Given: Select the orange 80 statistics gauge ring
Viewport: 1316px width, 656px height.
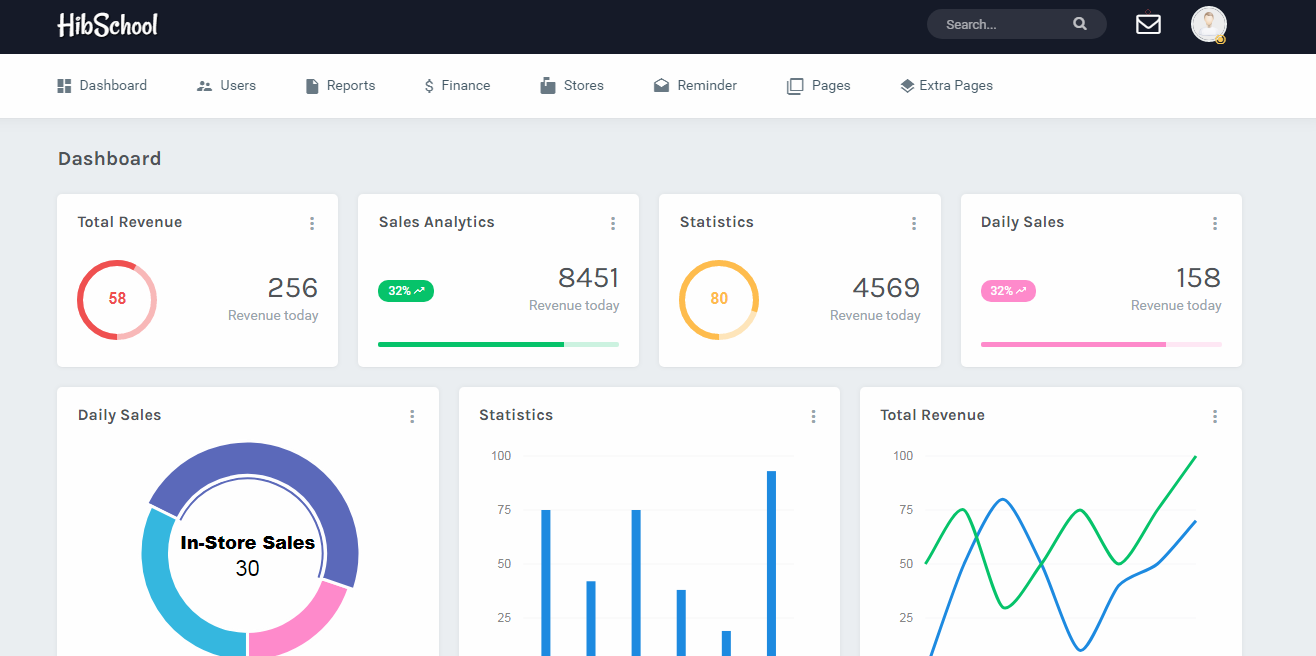Looking at the screenshot, I should coord(719,299).
